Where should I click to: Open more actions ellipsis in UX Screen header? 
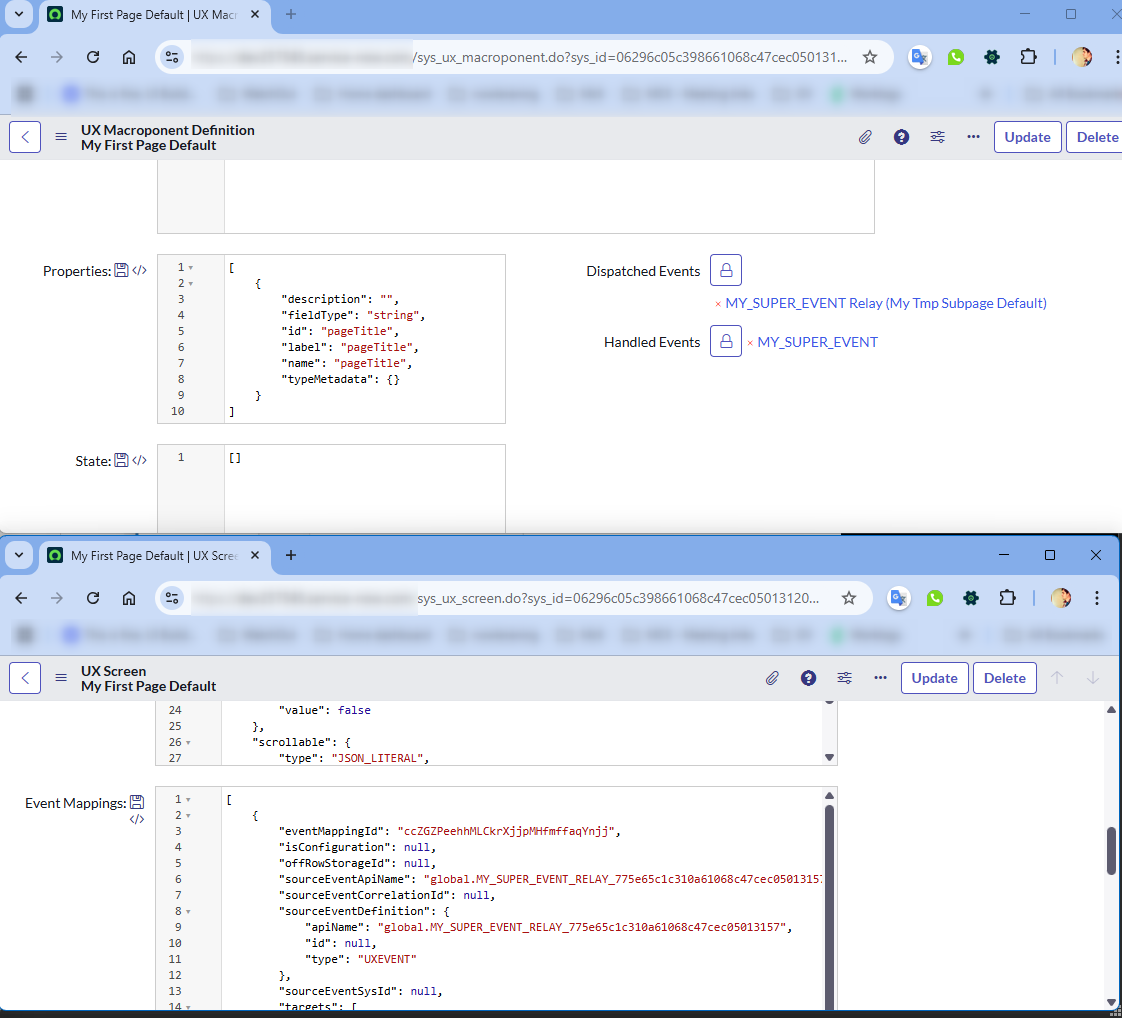click(x=880, y=678)
